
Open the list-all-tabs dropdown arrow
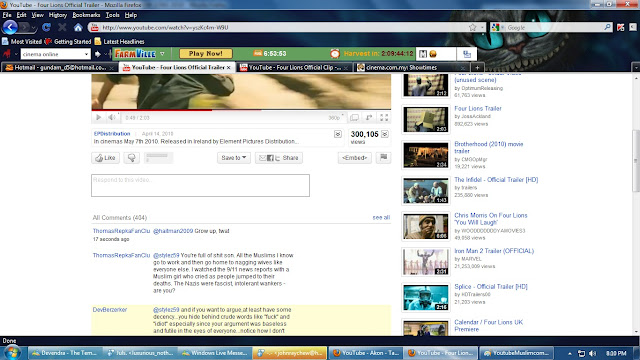(x=636, y=67)
